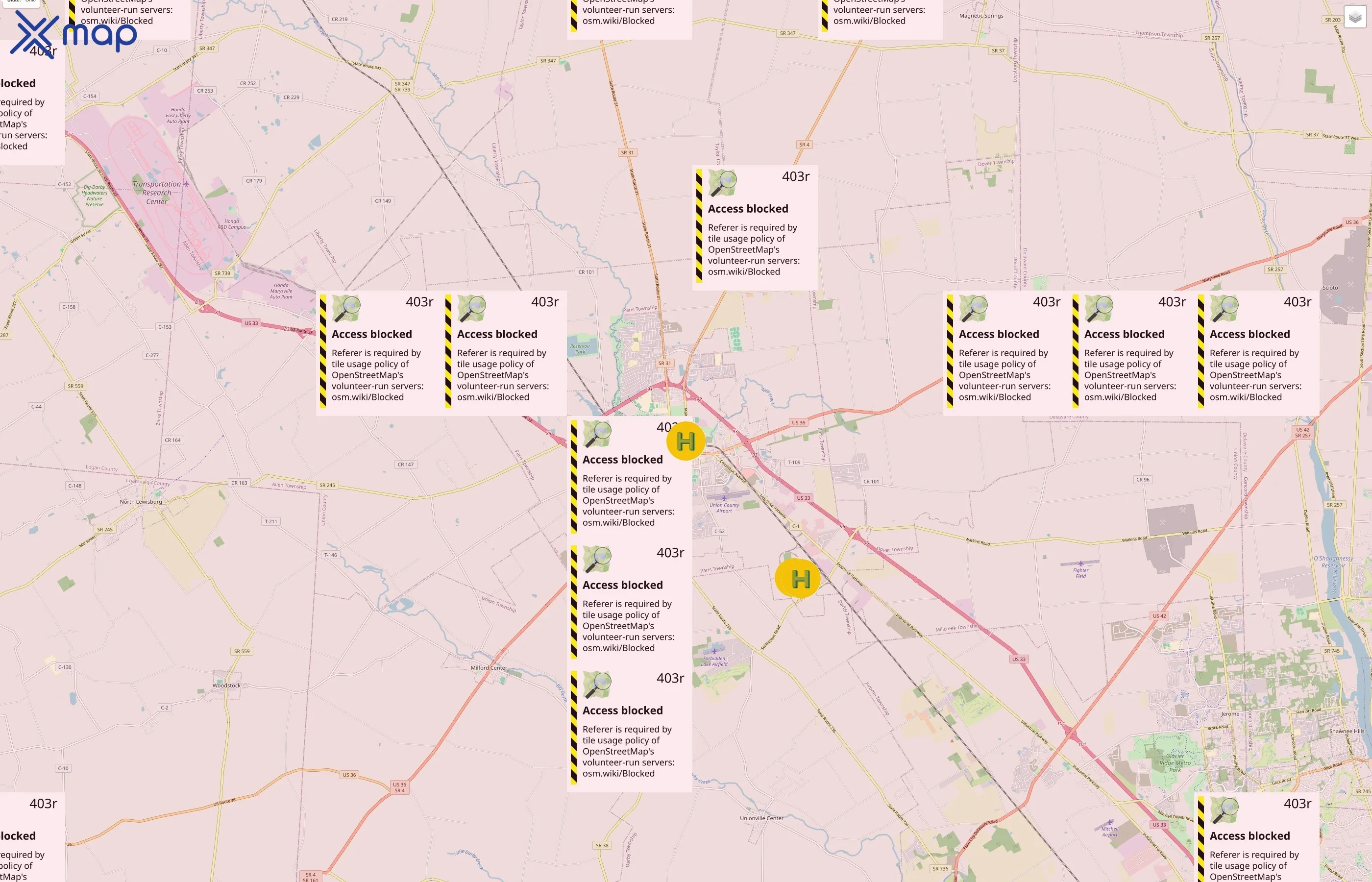Click the CR 96 road shield
The image size is (1372, 882).
(1142, 479)
